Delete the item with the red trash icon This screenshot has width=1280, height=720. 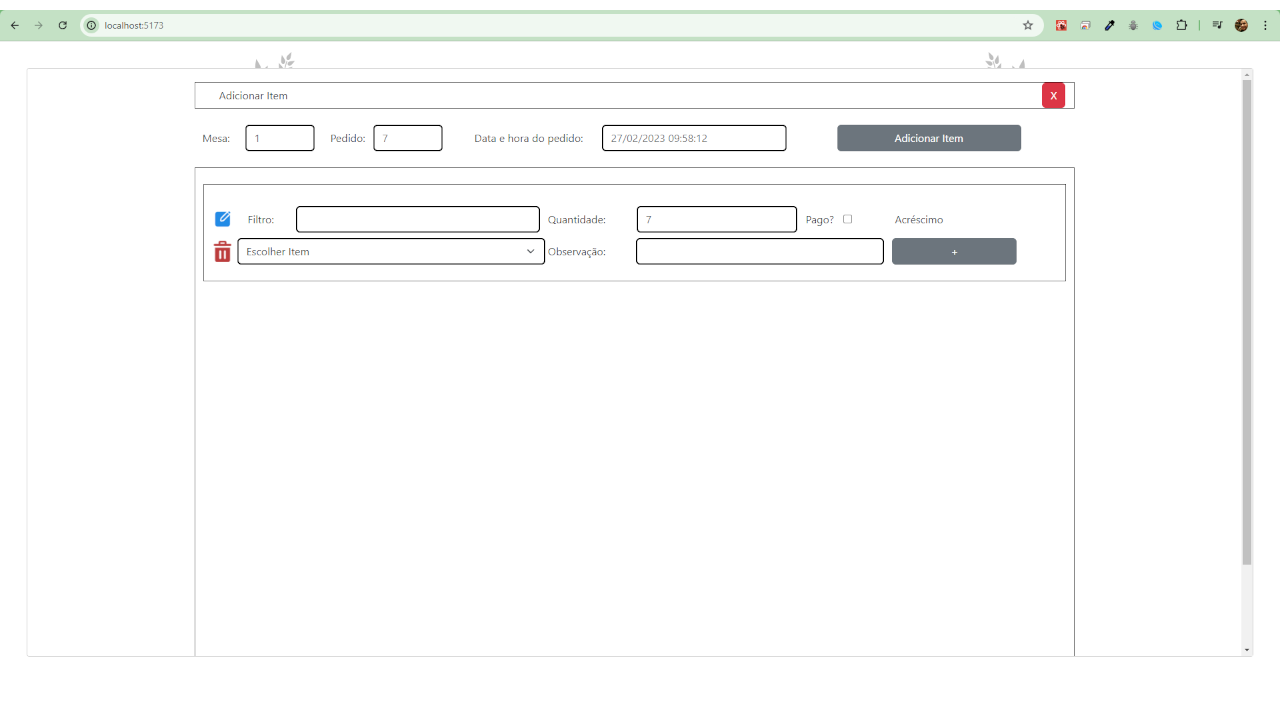coord(222,252)
